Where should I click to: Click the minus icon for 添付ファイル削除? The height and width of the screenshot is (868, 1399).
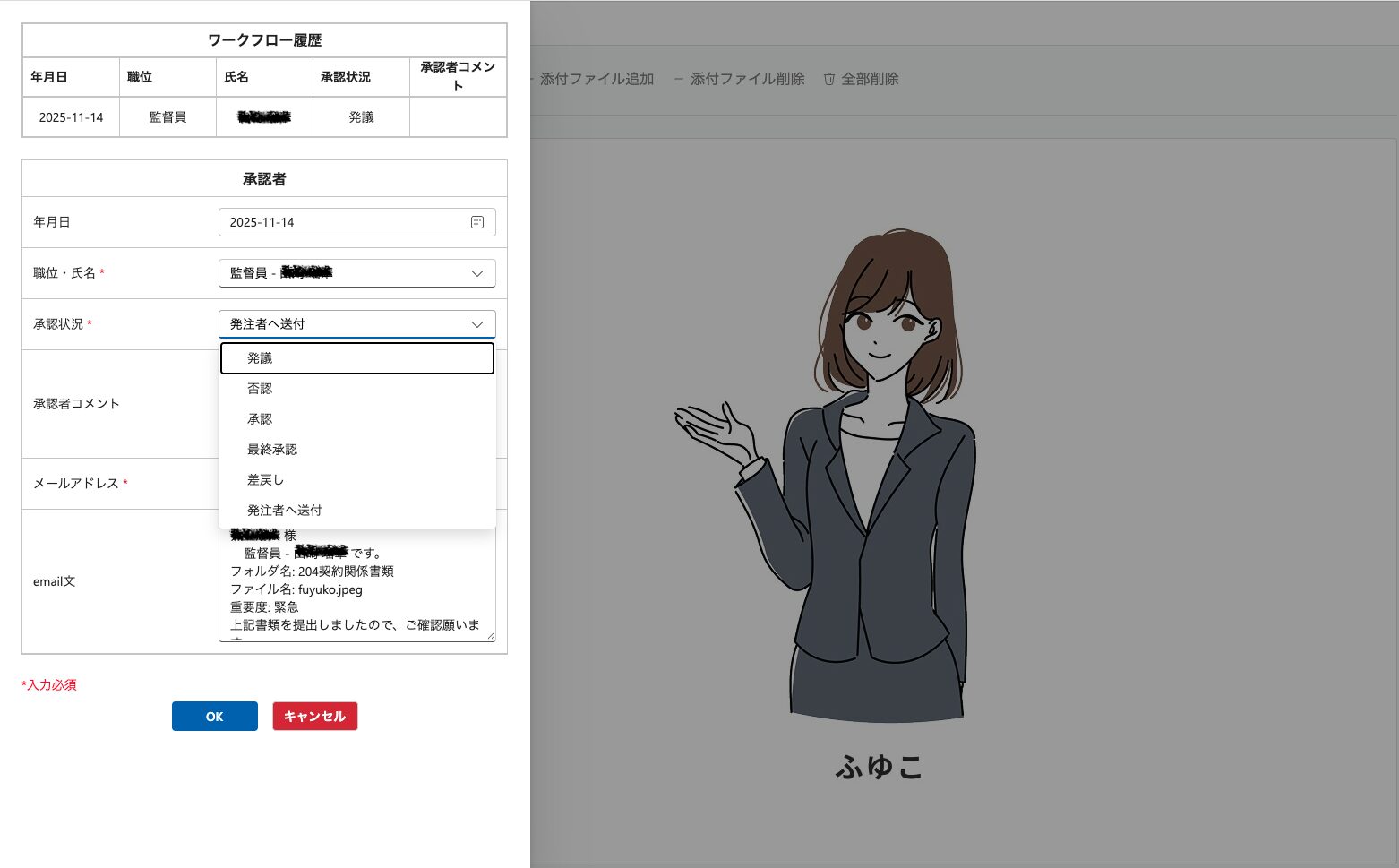(679, 79)
